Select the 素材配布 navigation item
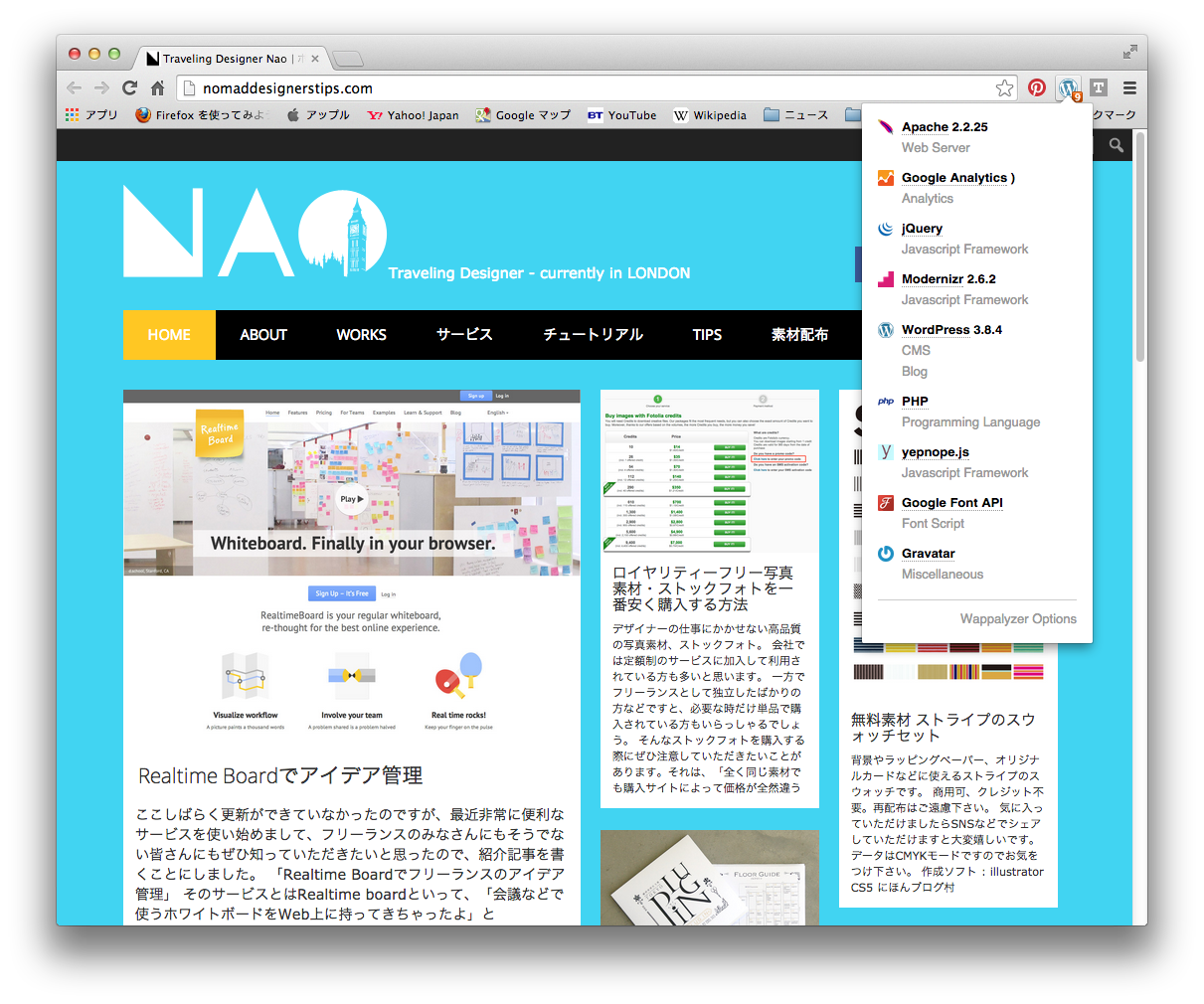 (x=799, y=335)
